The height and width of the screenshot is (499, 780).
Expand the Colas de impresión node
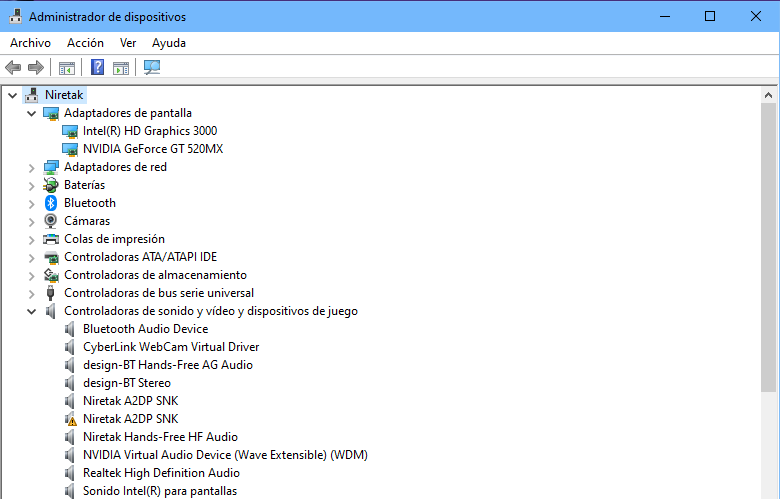[31, 240]
